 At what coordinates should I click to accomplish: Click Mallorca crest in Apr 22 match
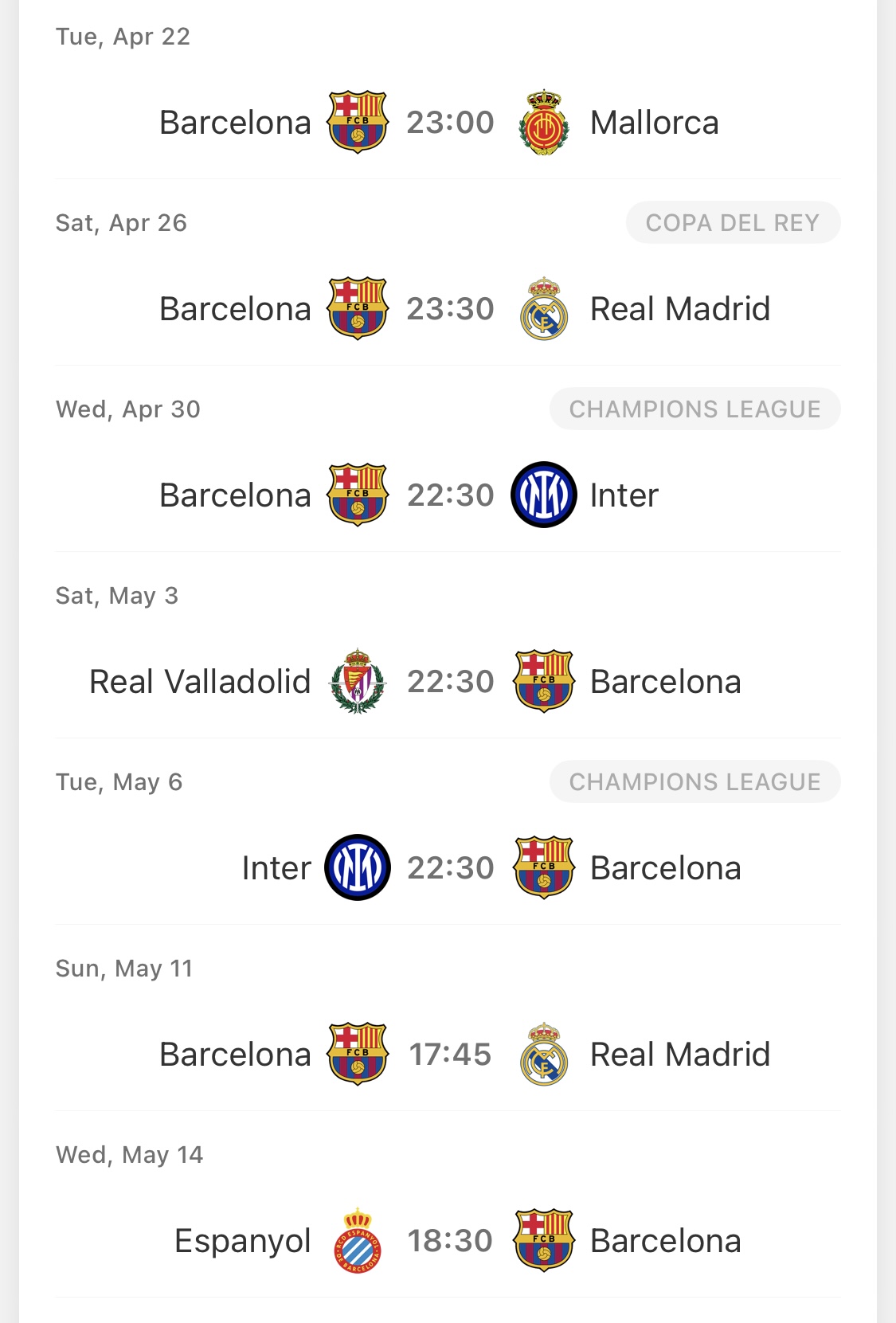tap(544, 123)
